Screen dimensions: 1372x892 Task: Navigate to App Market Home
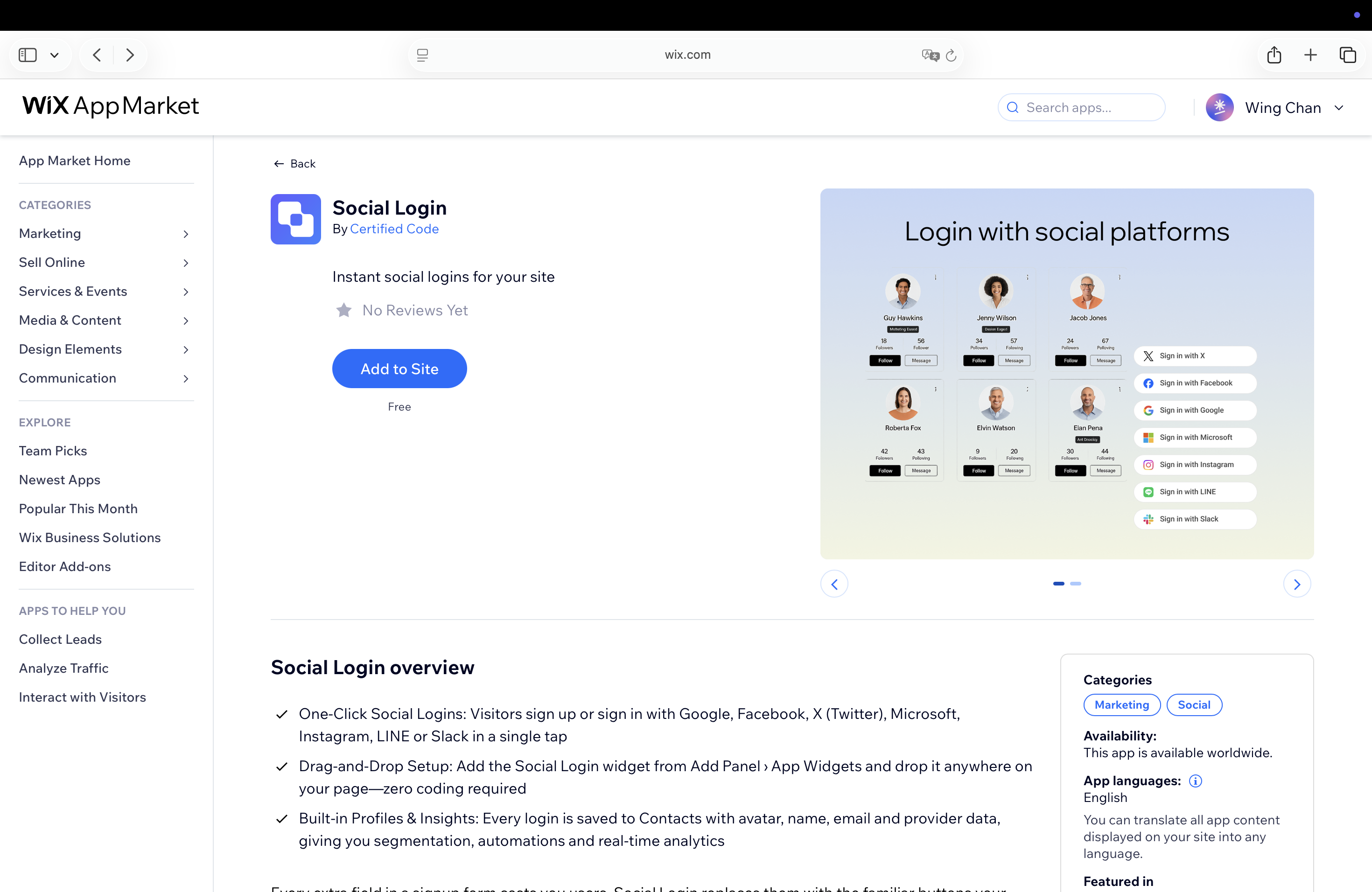[x=74, y=161]
